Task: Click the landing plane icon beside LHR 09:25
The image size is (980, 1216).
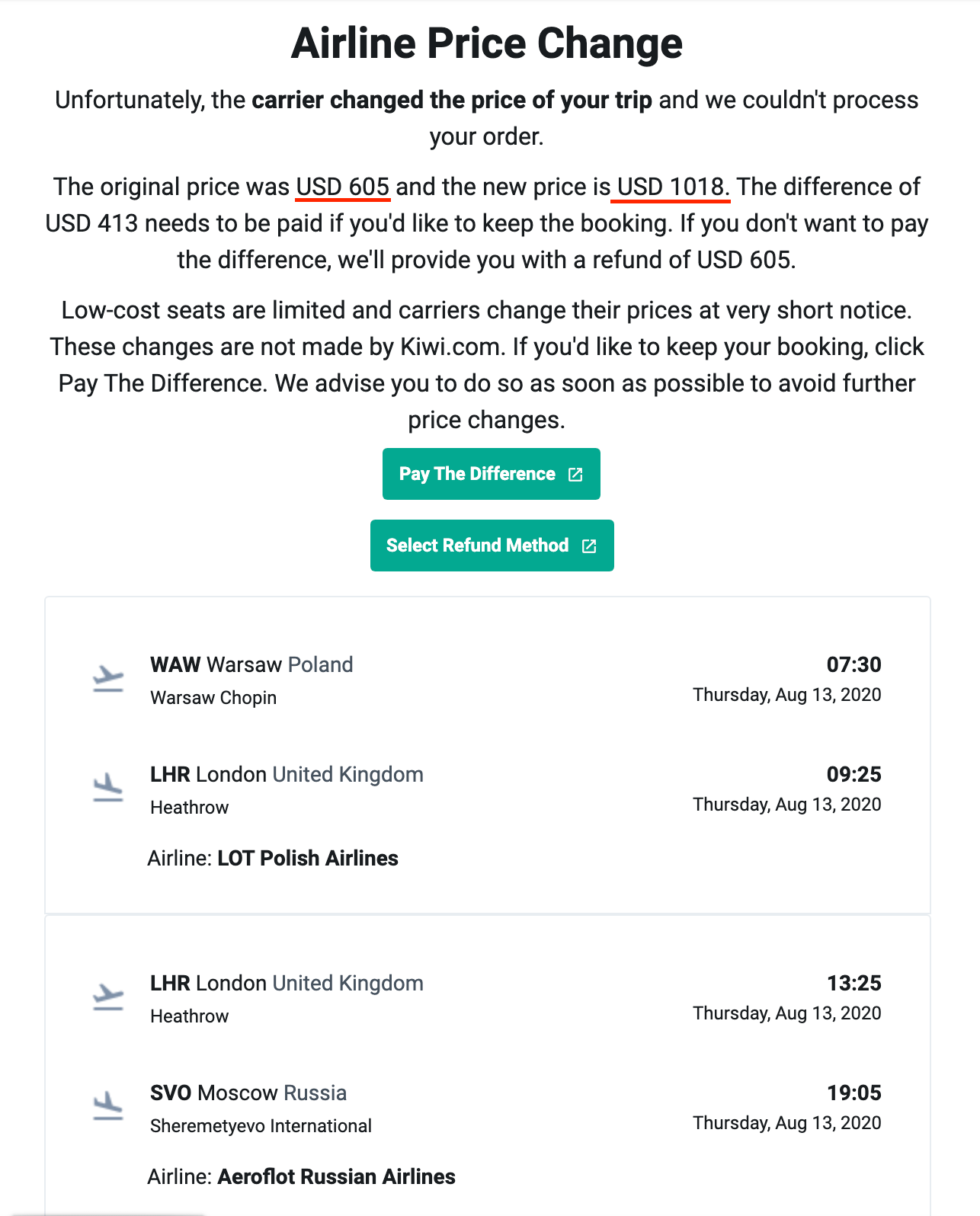Action: click(x=108, y=788)
